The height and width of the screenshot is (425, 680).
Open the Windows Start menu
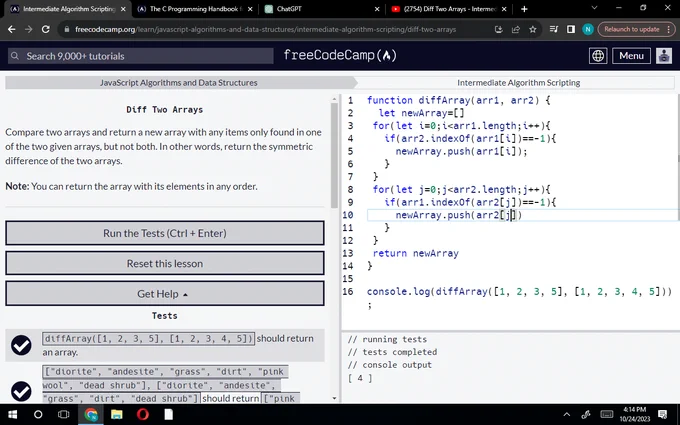point(13,415)
